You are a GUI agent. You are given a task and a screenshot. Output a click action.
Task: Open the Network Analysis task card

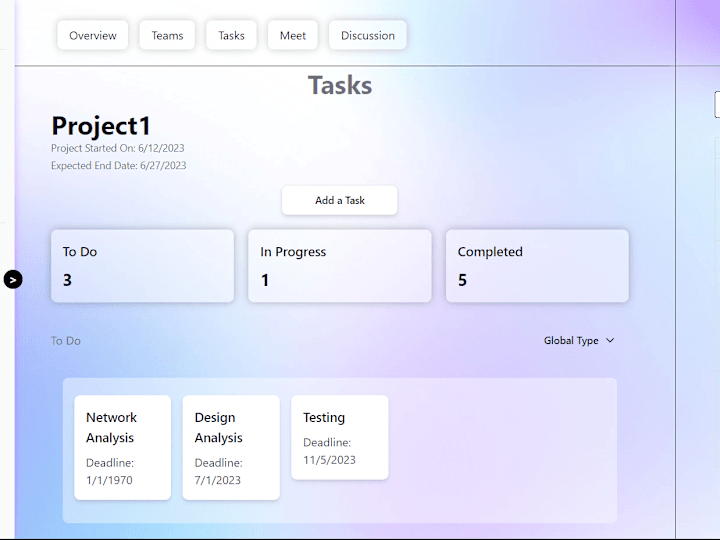pos(123,448)
